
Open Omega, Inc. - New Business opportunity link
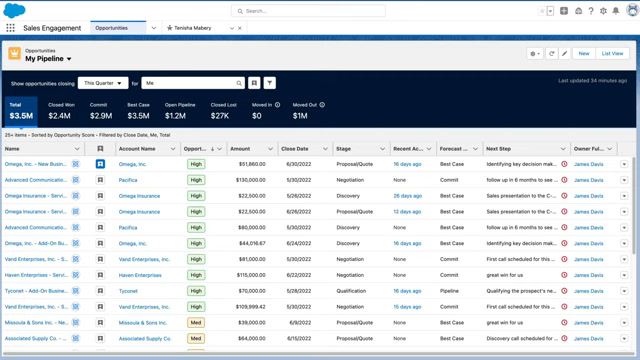(35, 164)
